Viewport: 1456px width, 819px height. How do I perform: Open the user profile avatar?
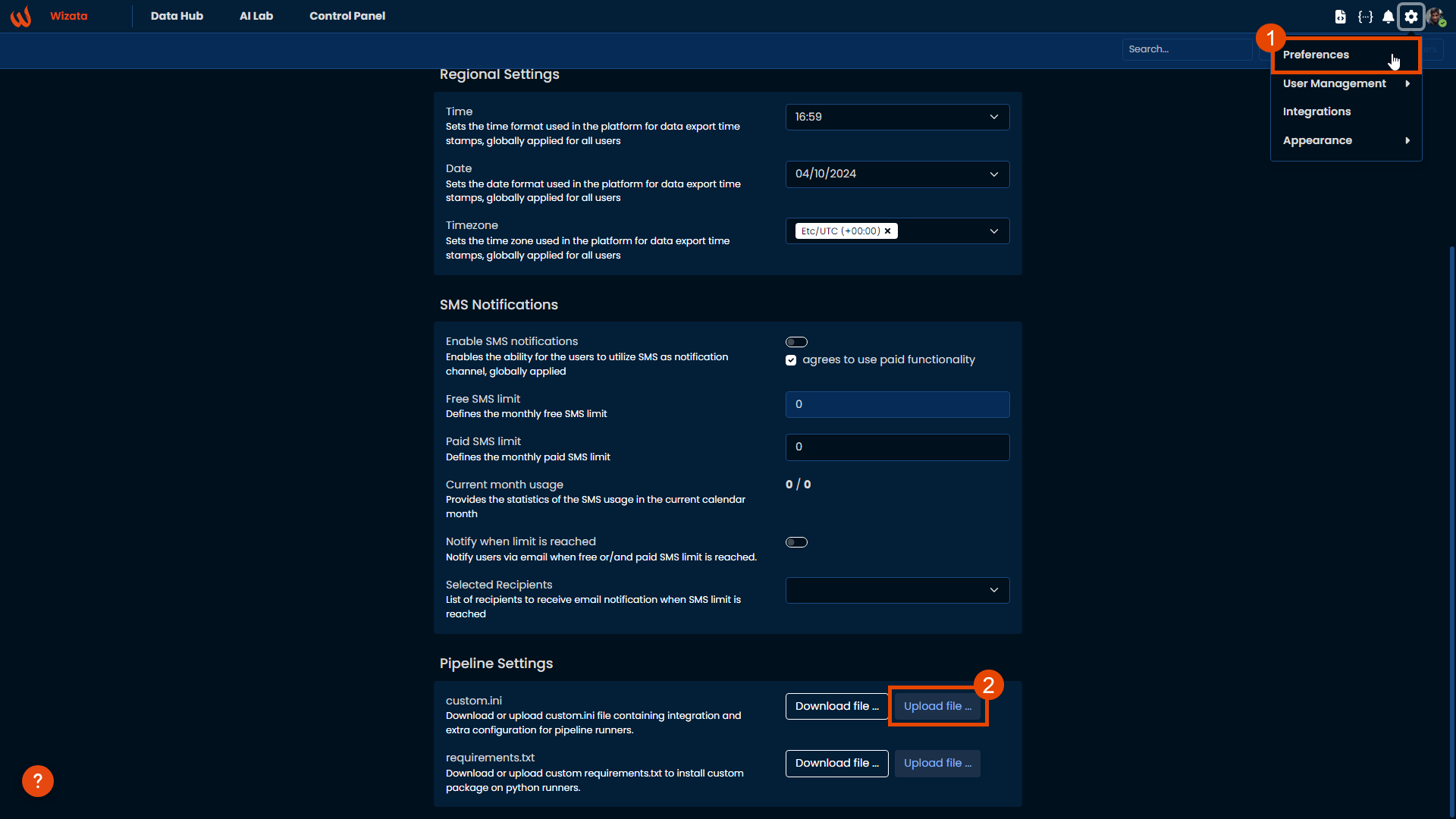(1435, 17)
